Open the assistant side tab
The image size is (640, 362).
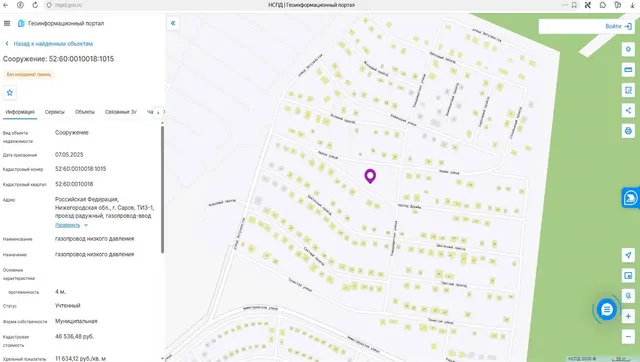click(x=631, y=198)
